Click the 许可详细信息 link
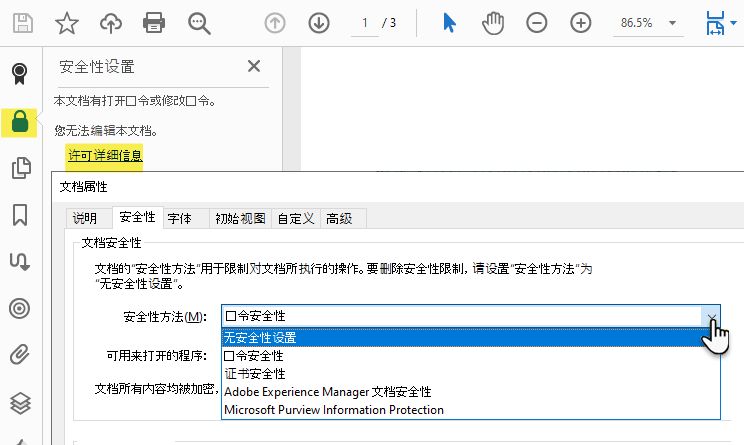Image resolution: width=744 pixels, height=445 pixels. tap(105, 155)
